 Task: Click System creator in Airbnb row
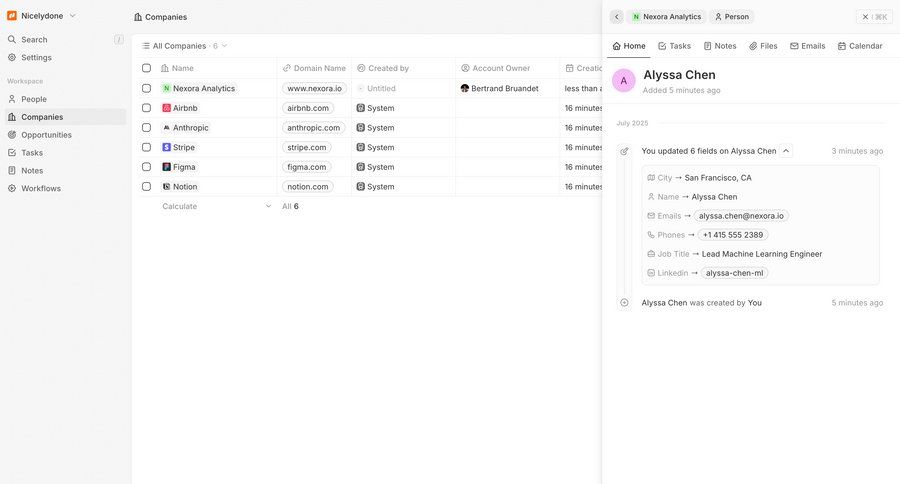375,108
